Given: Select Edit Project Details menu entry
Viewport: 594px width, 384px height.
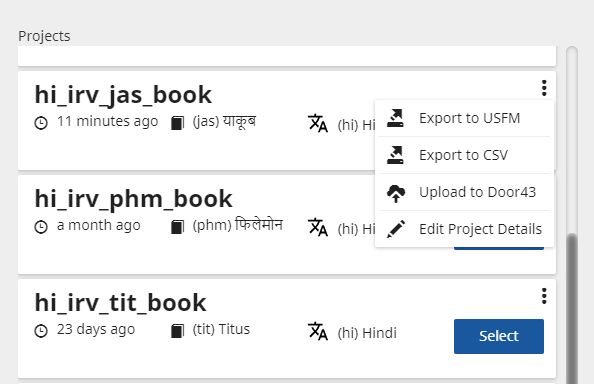Looking at the screenshot, I should tap(464, 229).
